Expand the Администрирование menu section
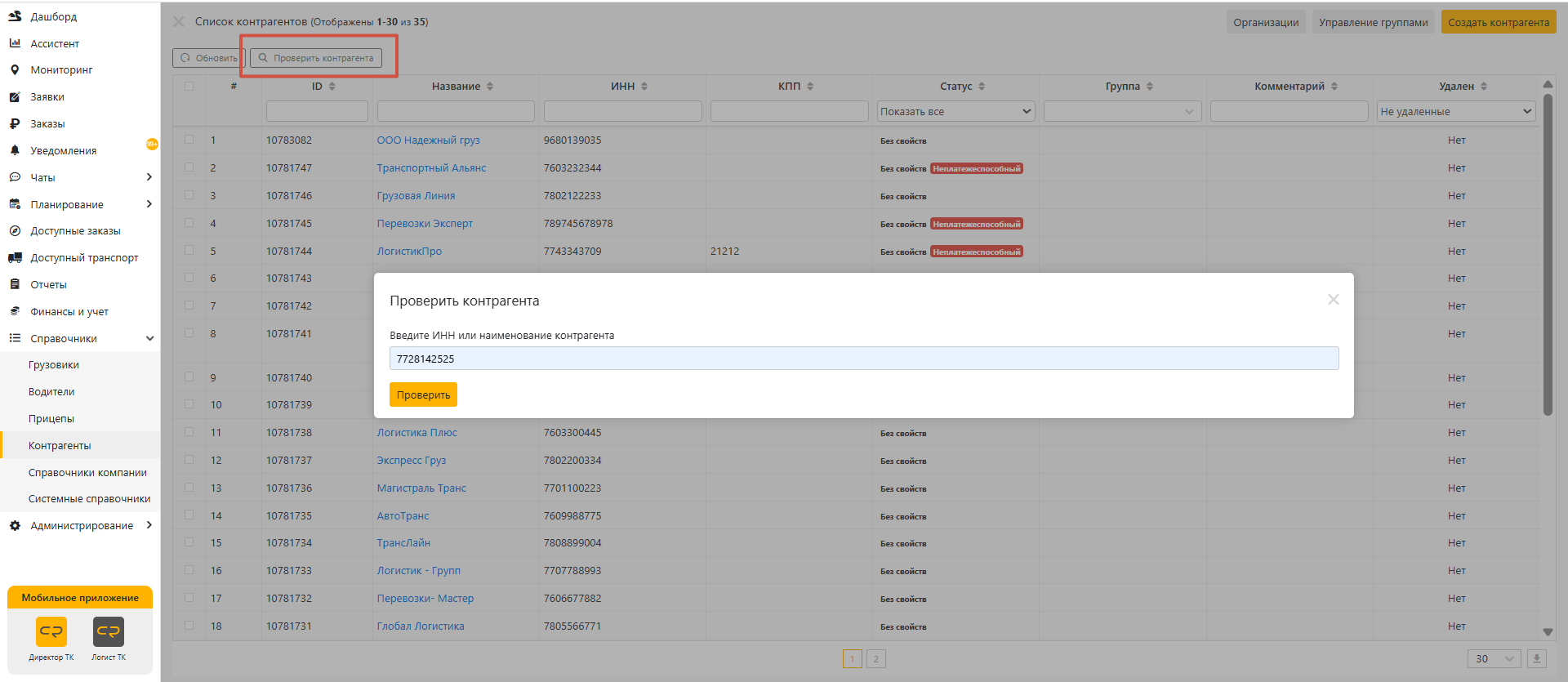Screen dimensions: 1568x682 tap(82, 525)
